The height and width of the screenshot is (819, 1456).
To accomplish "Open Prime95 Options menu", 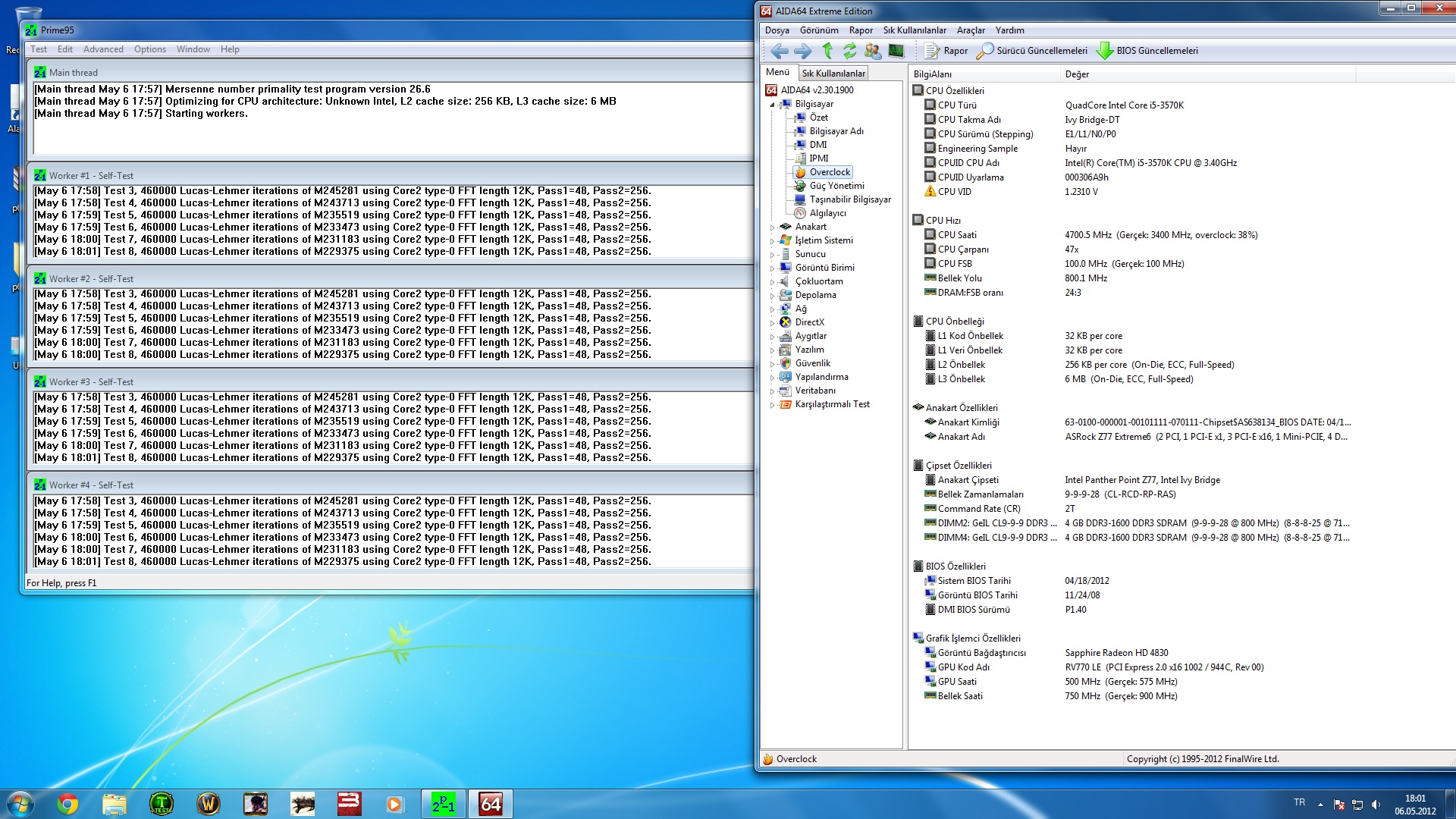I will coord(150,49).
